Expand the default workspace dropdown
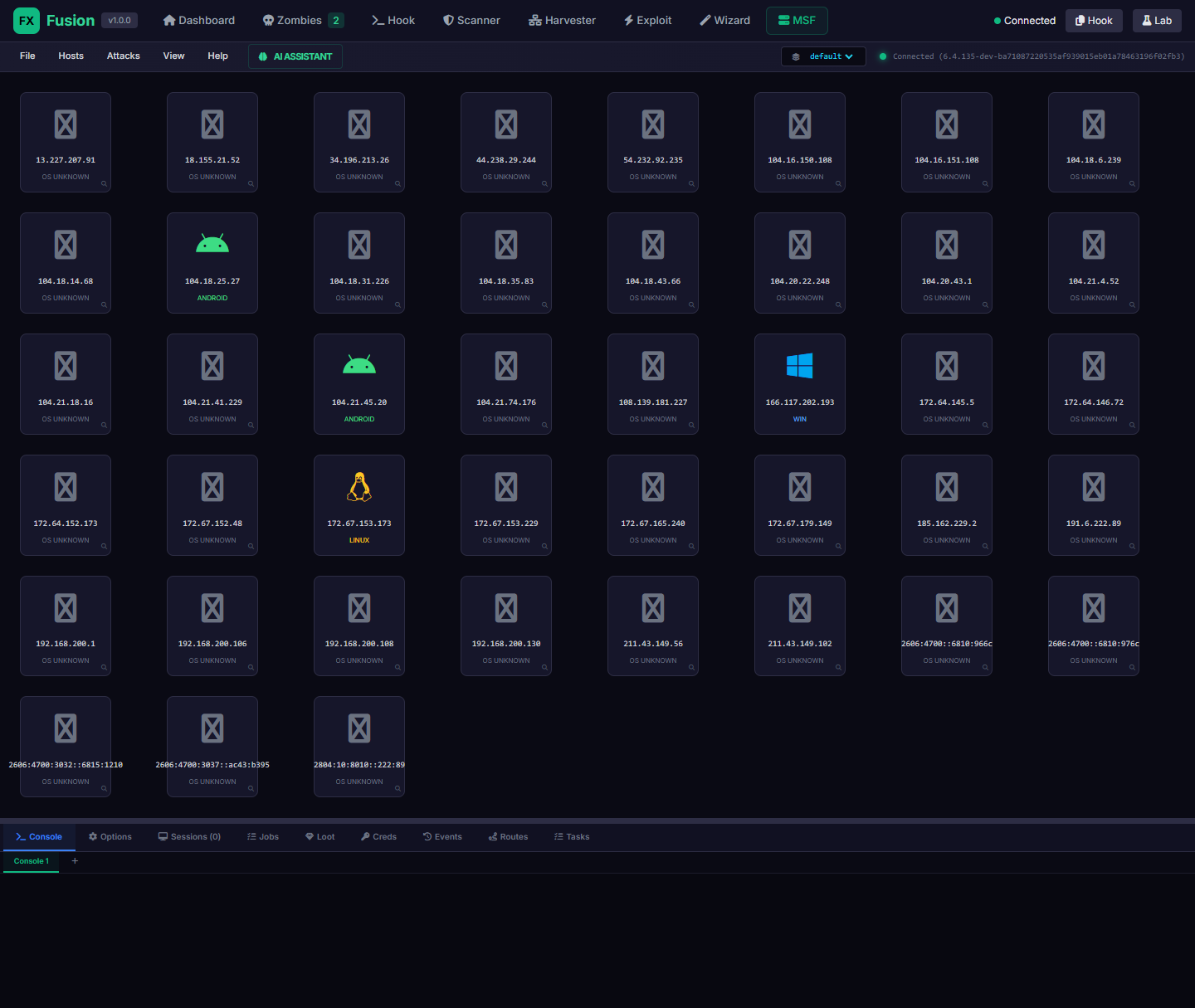 coord(823,56)
